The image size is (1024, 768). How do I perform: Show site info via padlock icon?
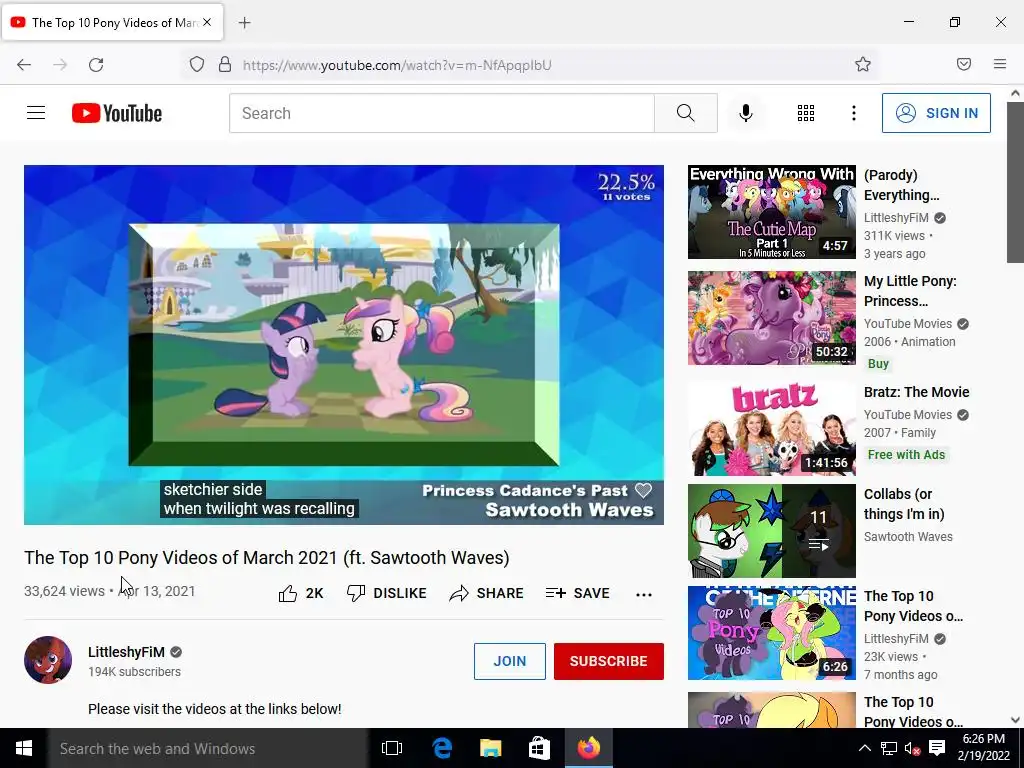(x=225, y=64)
